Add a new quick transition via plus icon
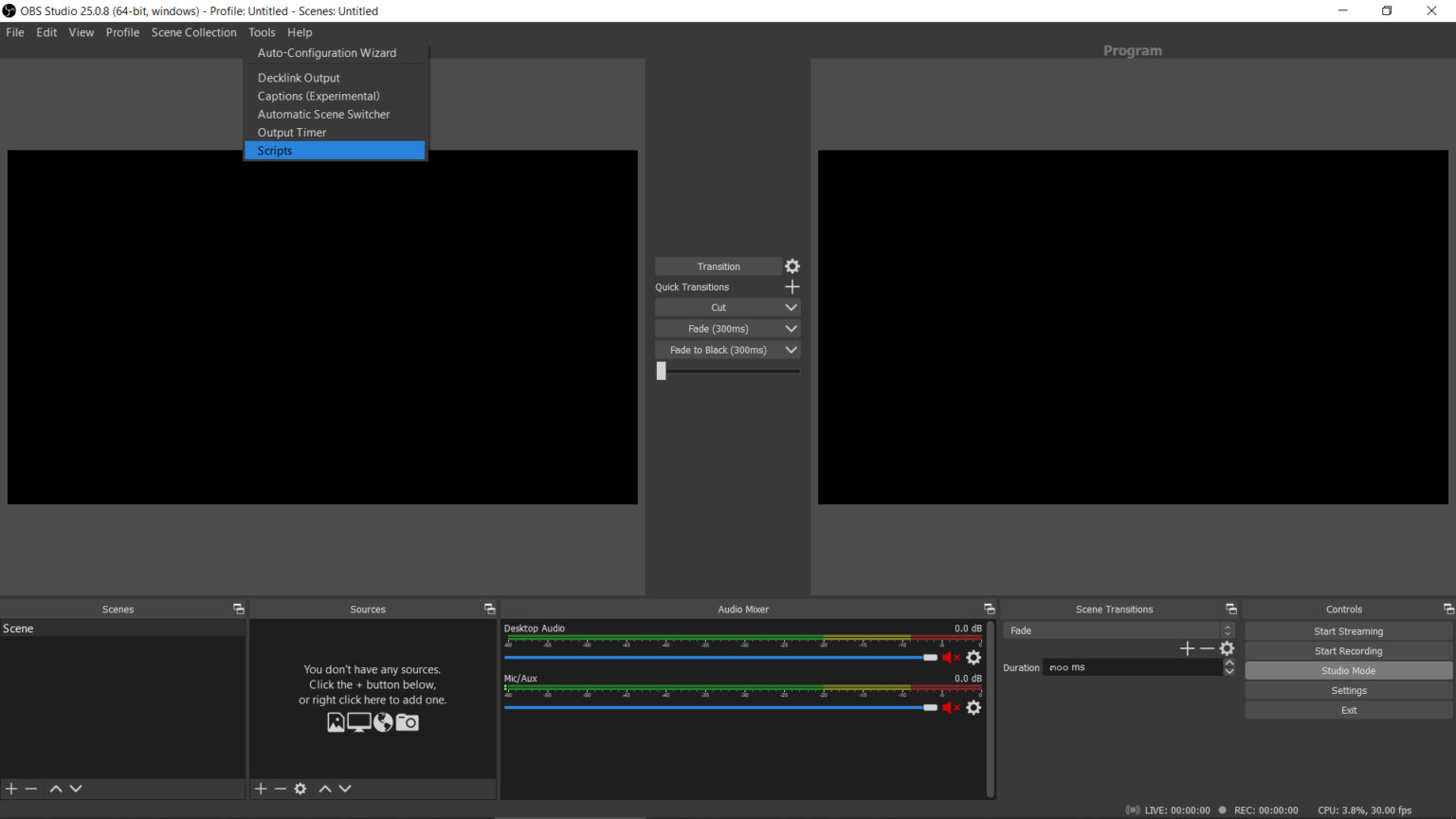The height and width of the screenshot is (819, 1456). [792, 286]
